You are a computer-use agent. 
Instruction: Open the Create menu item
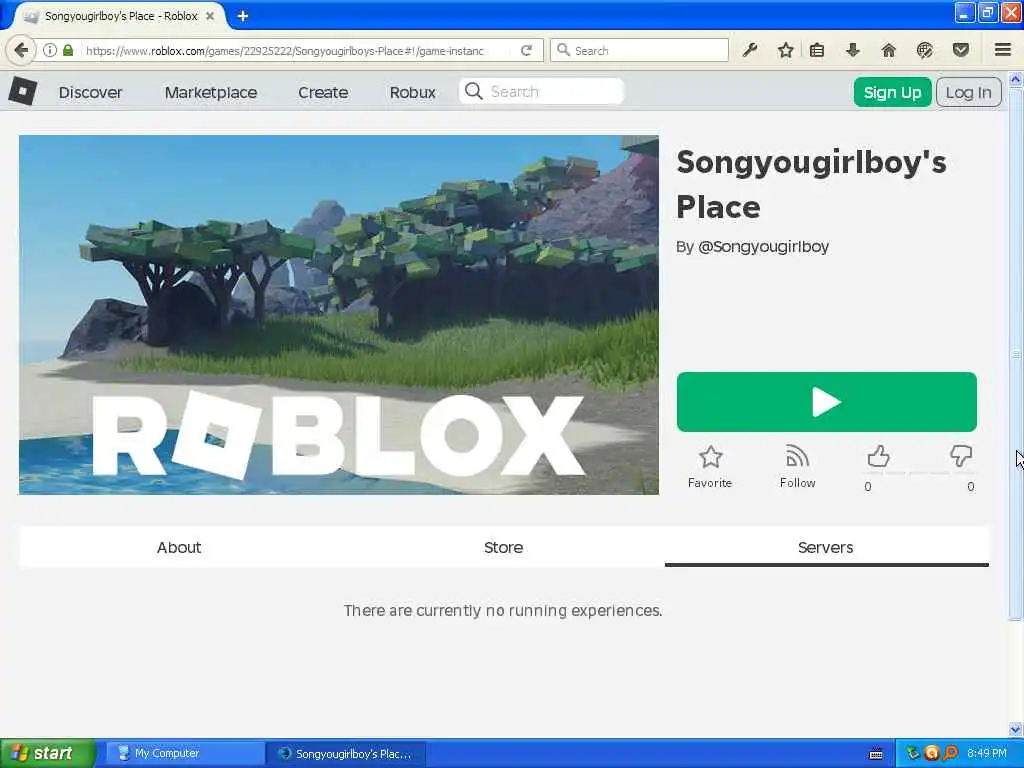tap(323, 92)
